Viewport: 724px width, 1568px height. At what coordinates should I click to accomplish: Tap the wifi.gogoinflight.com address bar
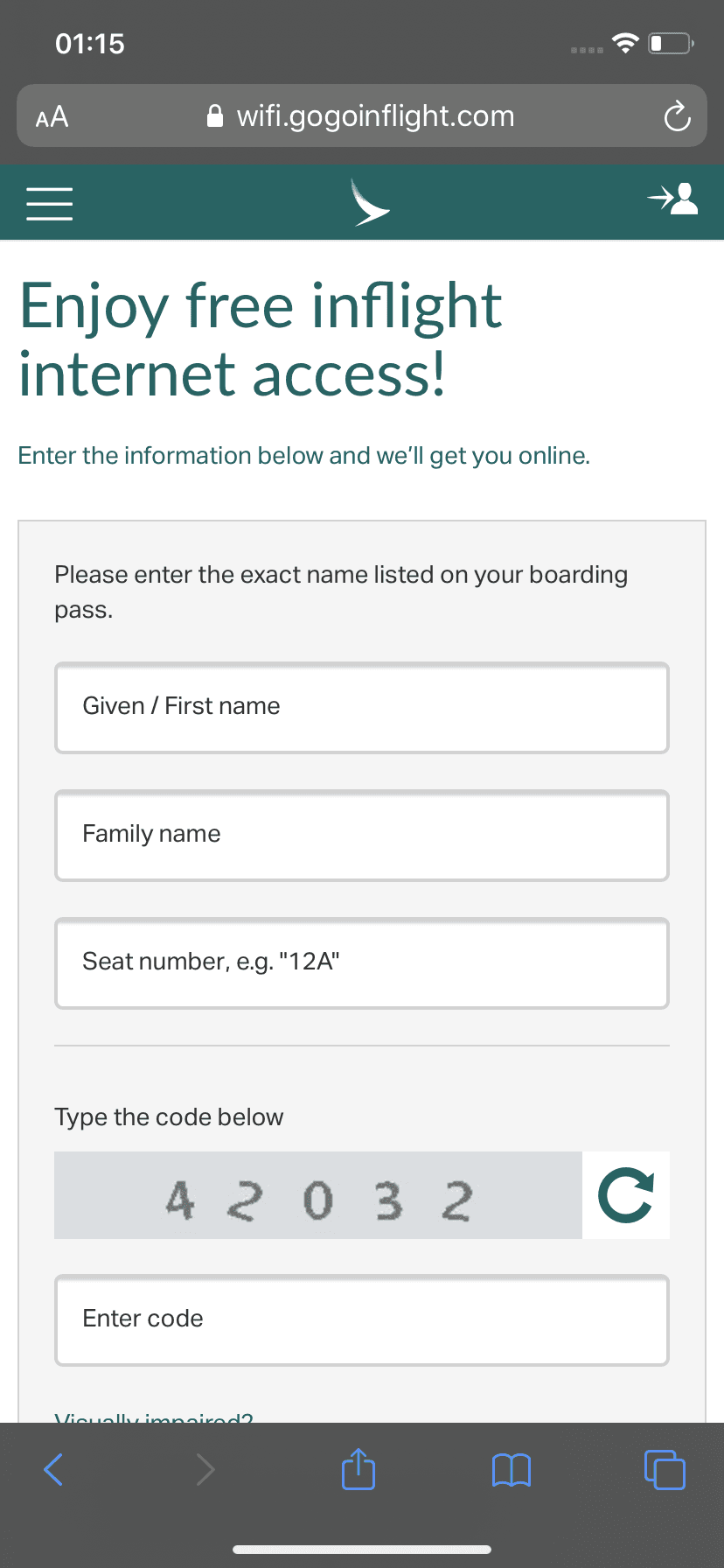click(x=362, y=116)
